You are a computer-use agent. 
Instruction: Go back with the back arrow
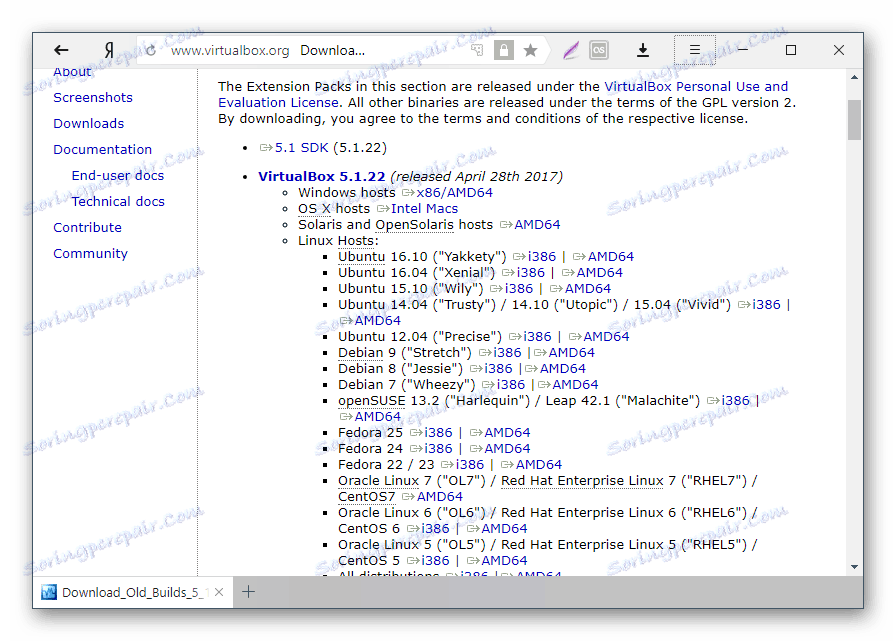(61, 50)
